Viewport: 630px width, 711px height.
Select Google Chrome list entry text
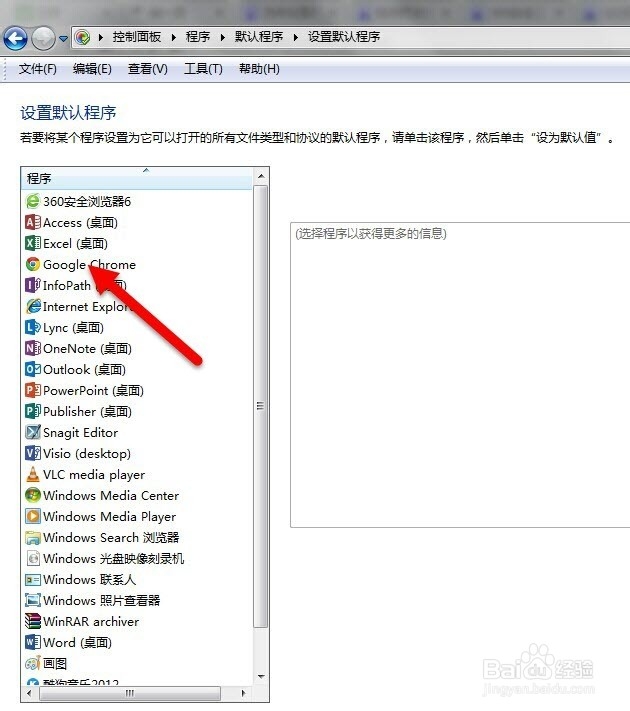click(89, 265)
